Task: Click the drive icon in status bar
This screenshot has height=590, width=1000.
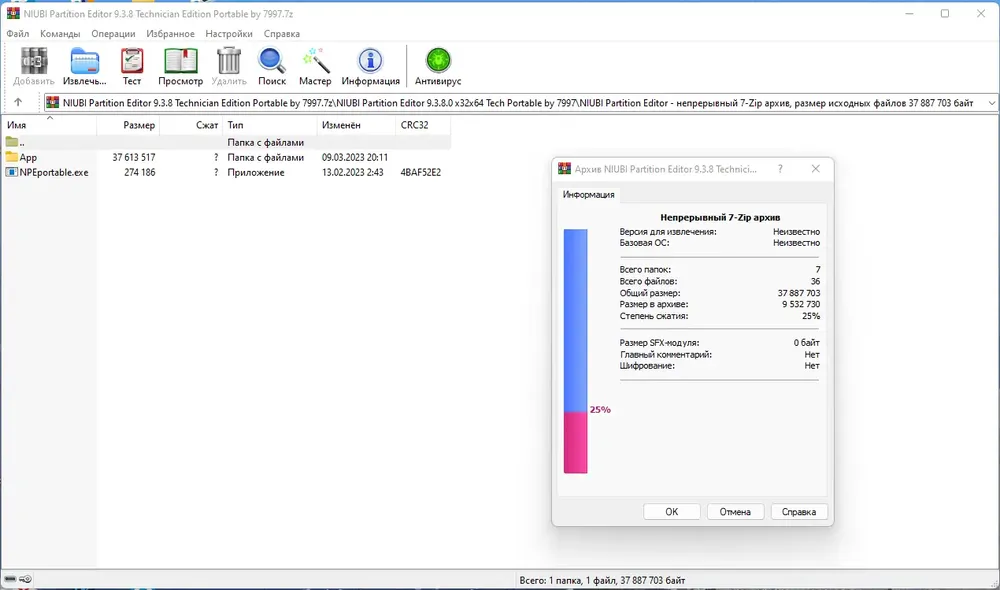Action: pos(10,579)
